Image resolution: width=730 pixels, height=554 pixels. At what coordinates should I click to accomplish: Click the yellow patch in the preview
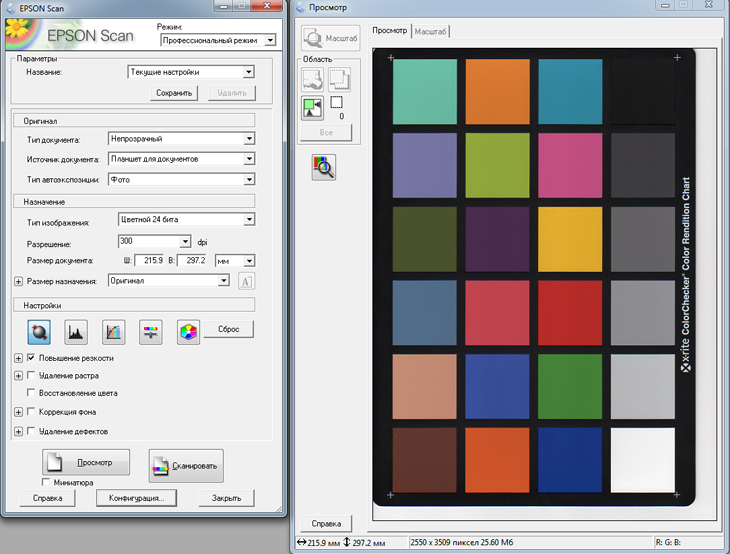570,239
